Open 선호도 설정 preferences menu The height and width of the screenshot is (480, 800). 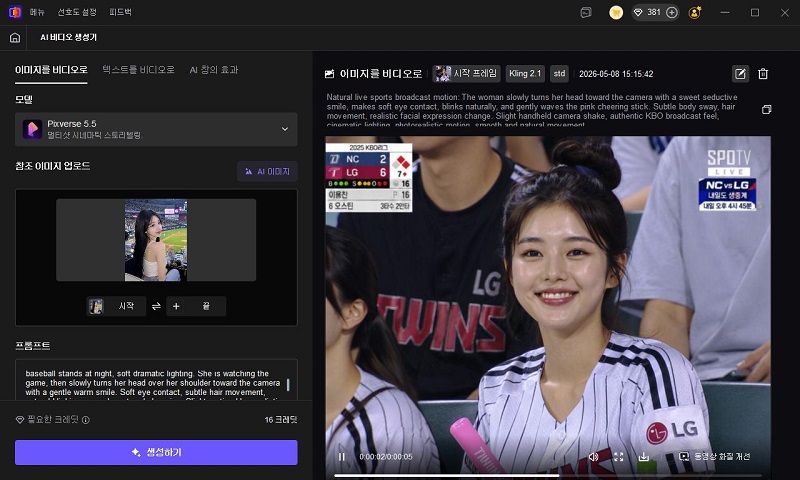[77, 12]
